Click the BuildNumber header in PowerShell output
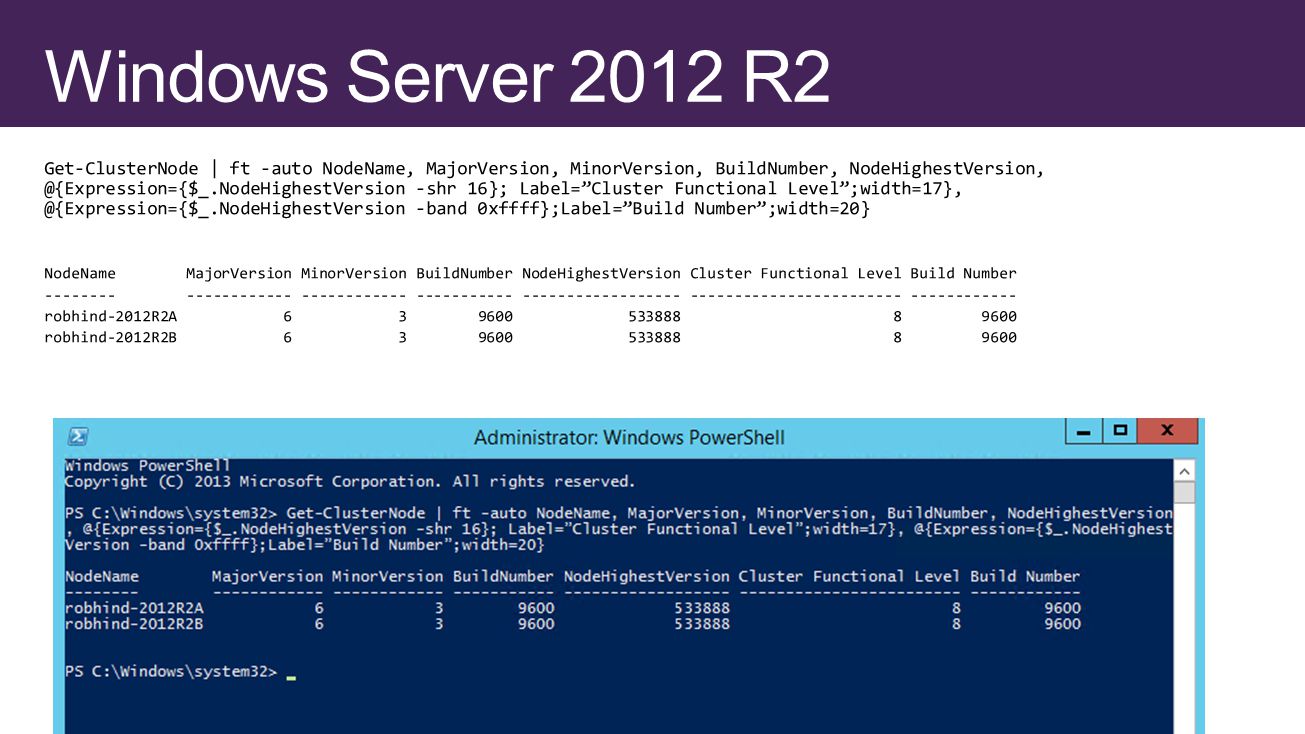The image size is (1305, 734). pyautogui.click(x=503, y=577)
